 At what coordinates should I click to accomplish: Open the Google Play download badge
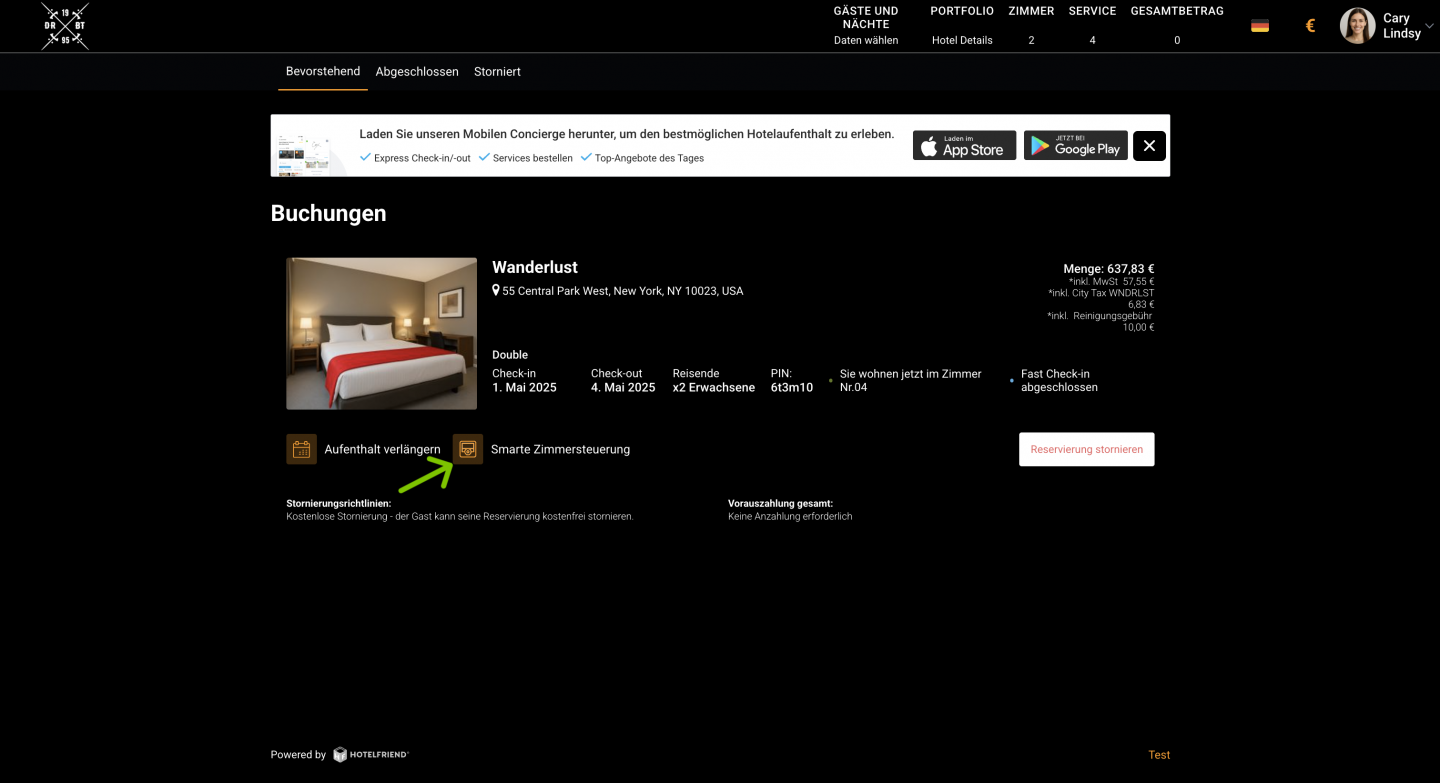1076,146
